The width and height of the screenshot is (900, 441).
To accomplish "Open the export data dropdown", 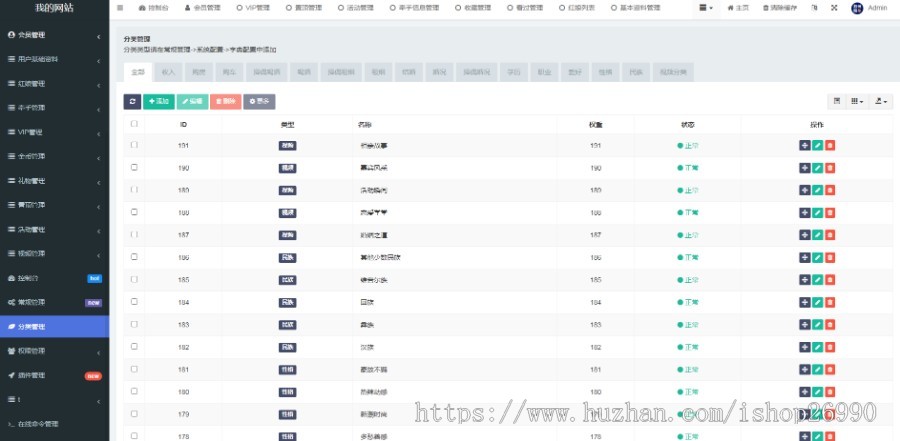I will [881, 101].
